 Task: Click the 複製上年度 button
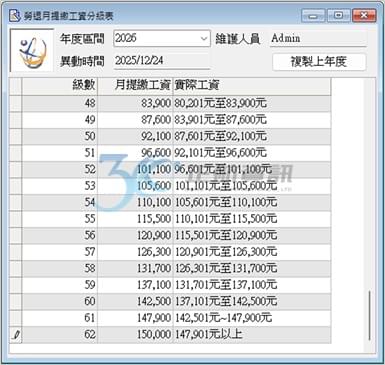tap(319, 62)
